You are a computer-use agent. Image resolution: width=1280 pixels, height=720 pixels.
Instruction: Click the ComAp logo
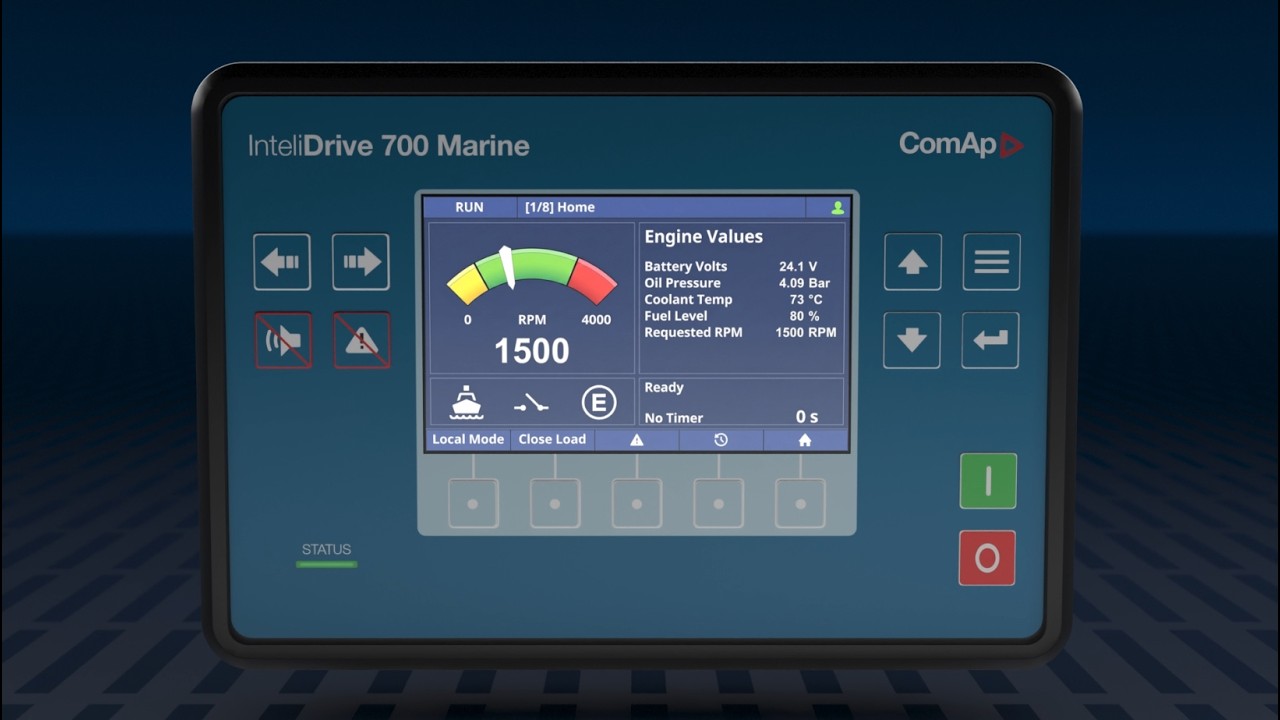[961, 145]
